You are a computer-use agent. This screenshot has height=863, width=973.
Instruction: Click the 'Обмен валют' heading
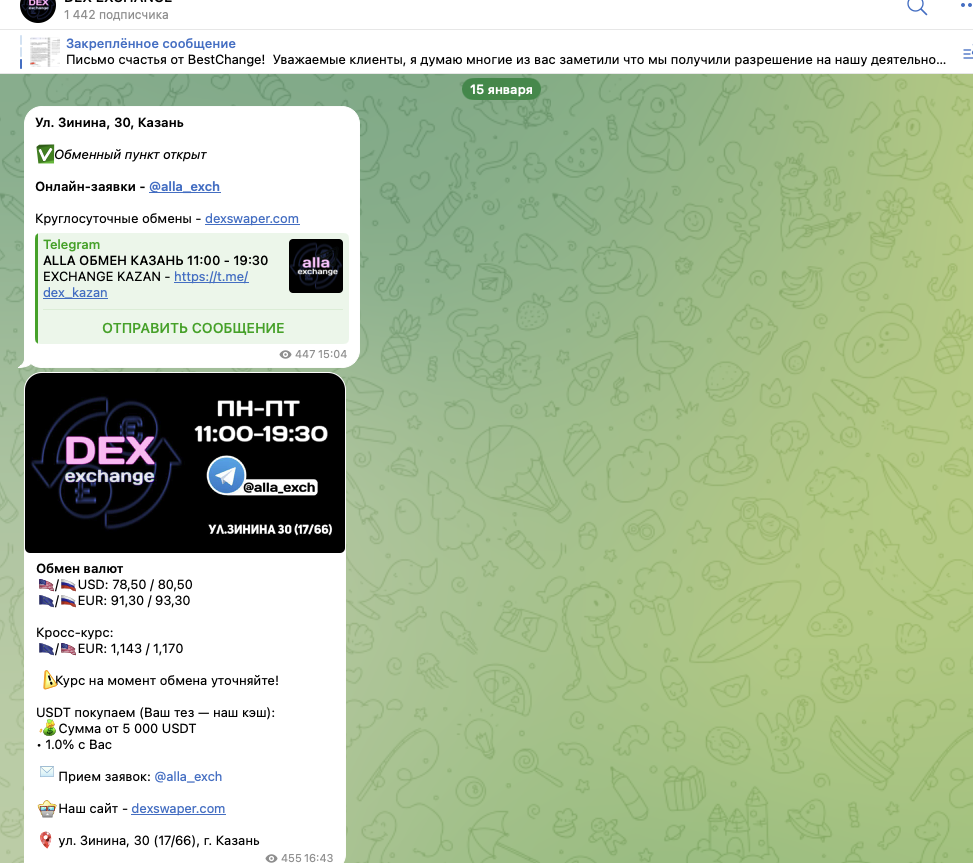tap(79, 568)
